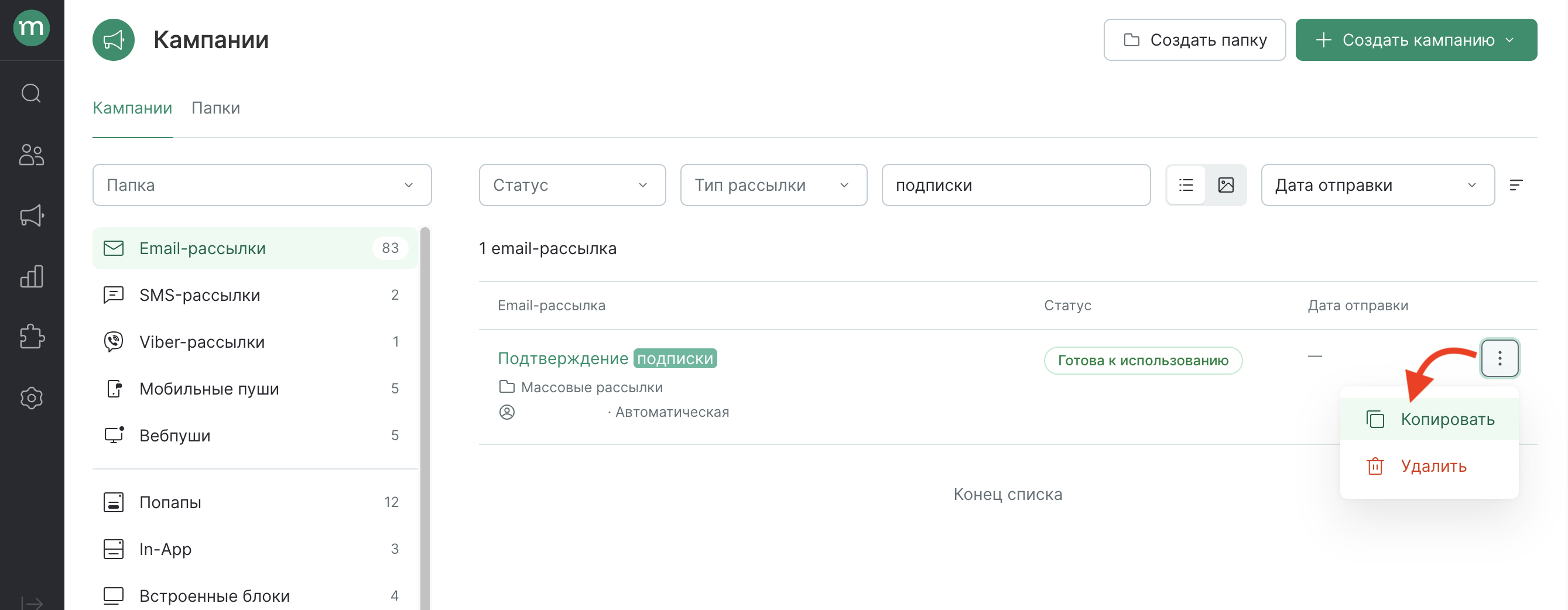Image resolution: width=1568 pixels, height=610 pixels.
Task: Open search from the left sidebar
Action: (32, 93)
